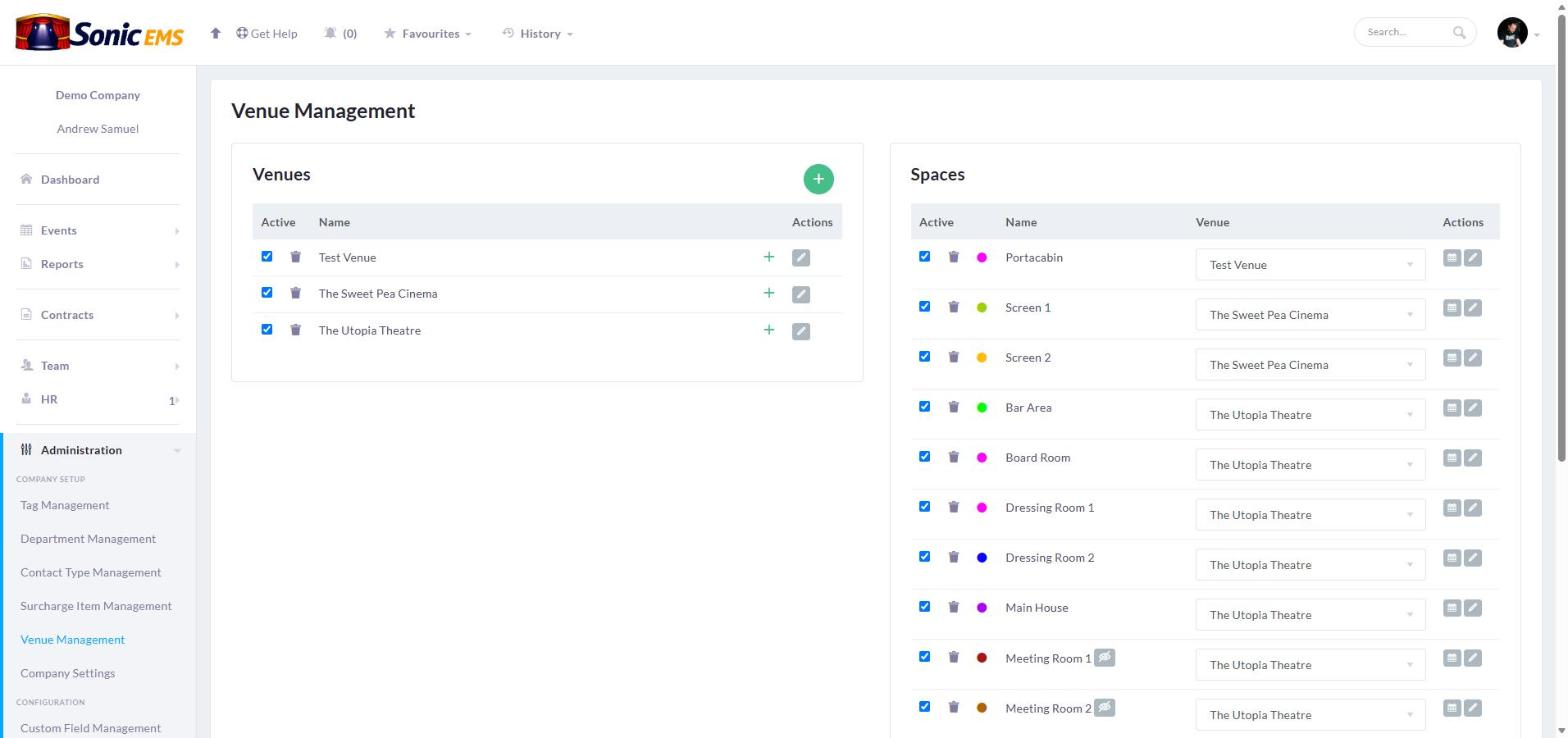Open the HR menu
Image resolution: width=1568 pixels, height=738 pixels.
98,400
